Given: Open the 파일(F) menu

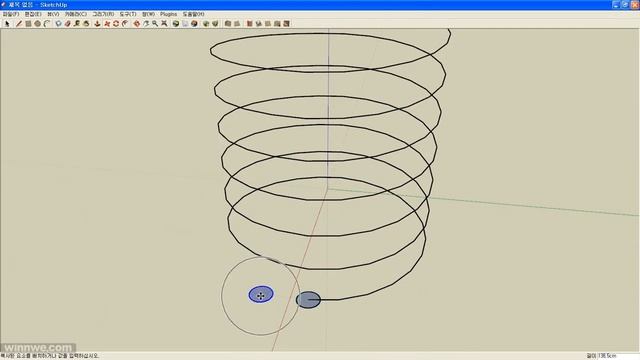Looking at the screenshot, I should pos(11,14).
